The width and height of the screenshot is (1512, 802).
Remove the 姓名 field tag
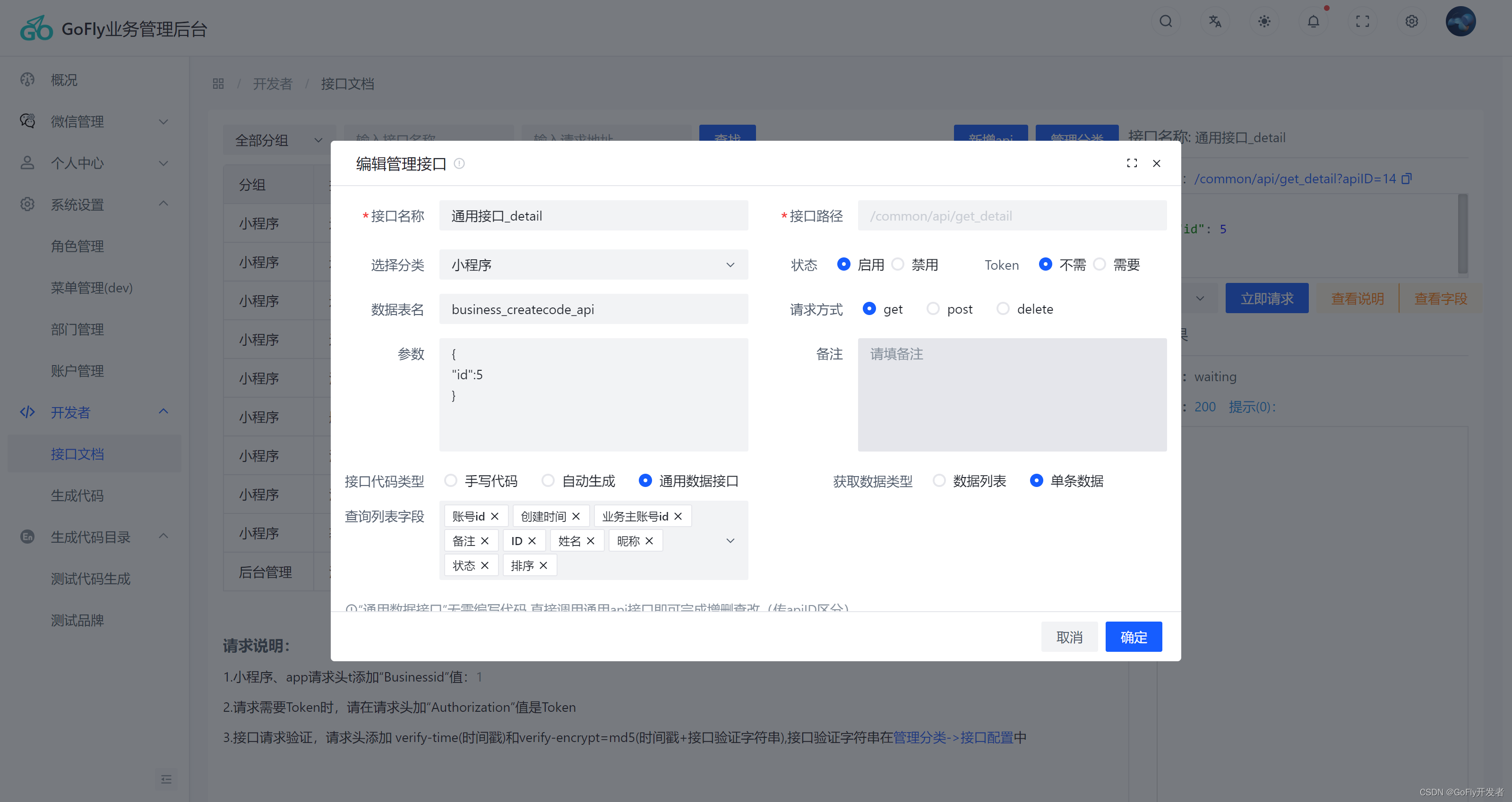(591, 541)
